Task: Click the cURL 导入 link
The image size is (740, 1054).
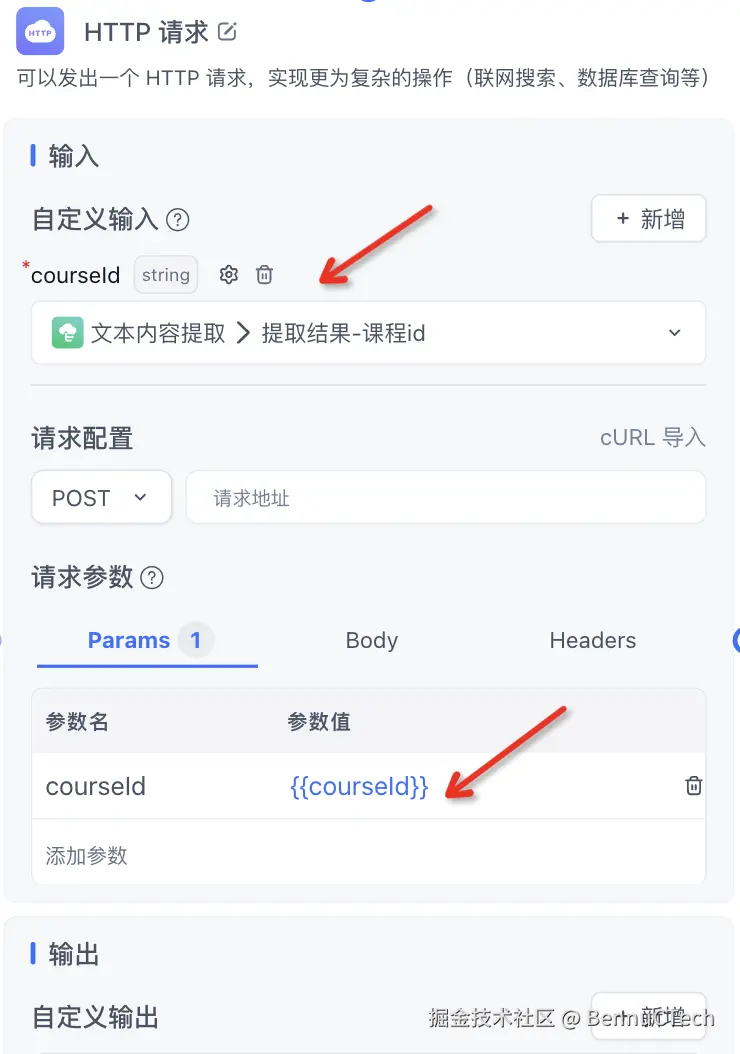Action: [653, 438]
